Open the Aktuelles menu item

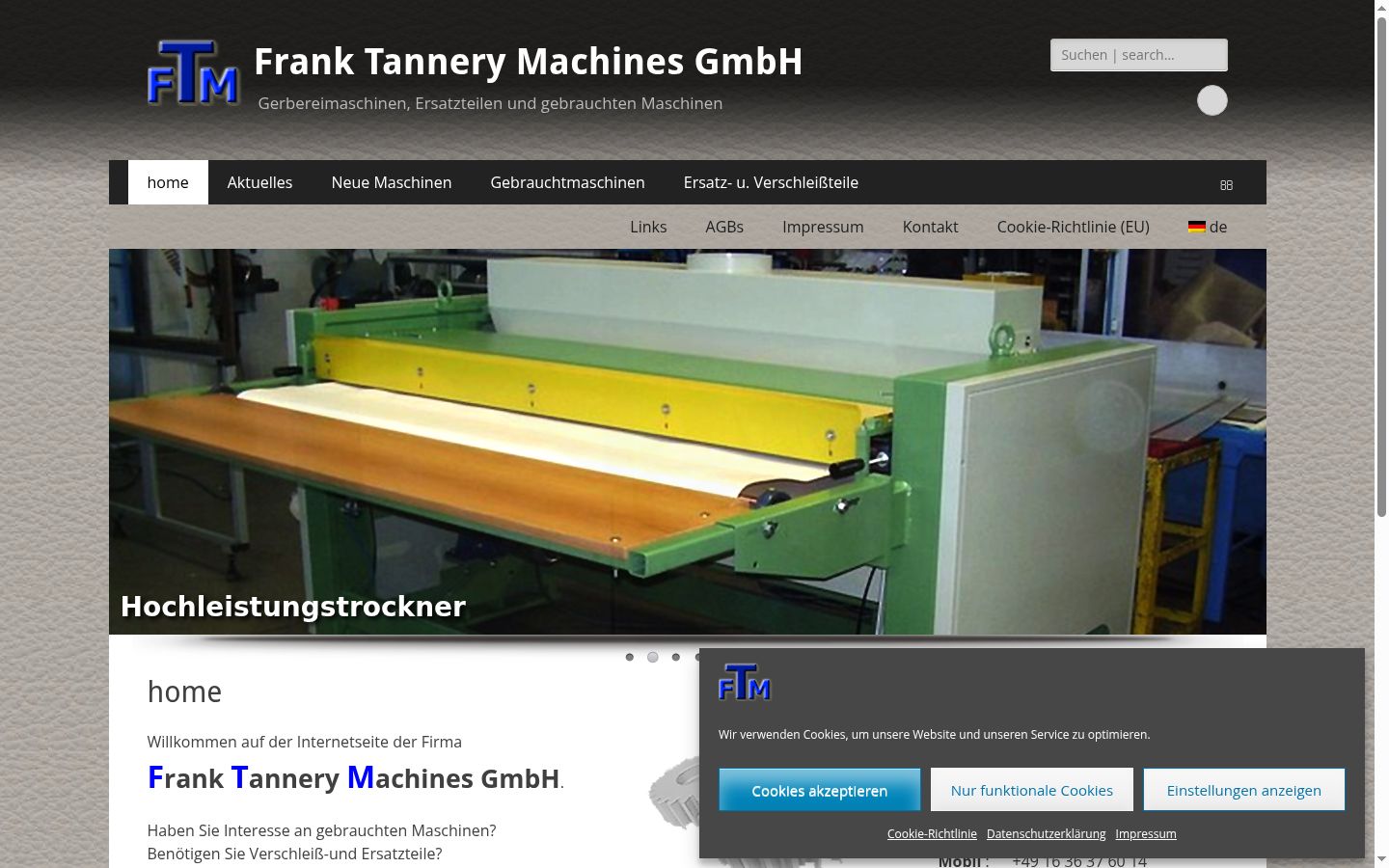[x=259, y=182]
